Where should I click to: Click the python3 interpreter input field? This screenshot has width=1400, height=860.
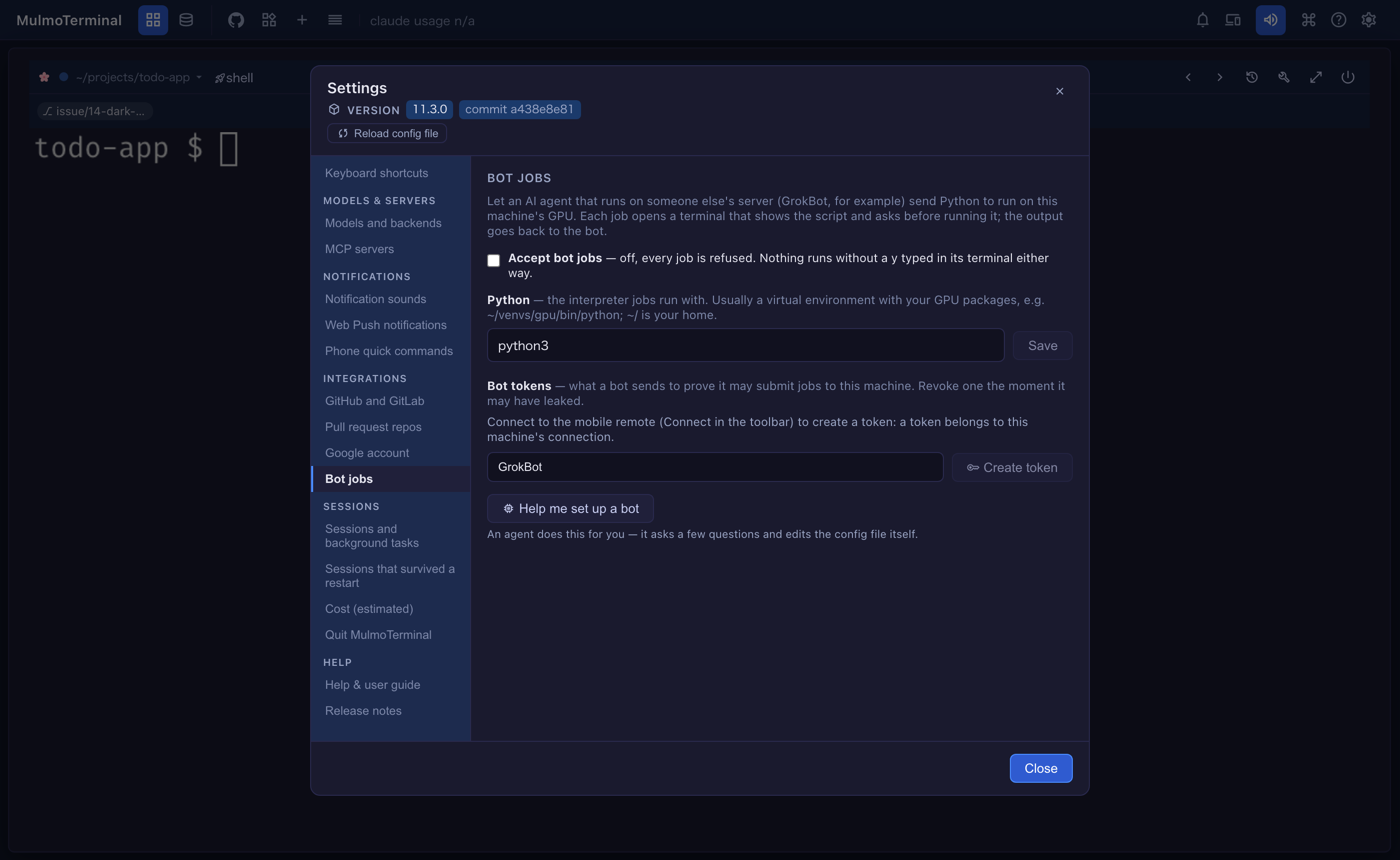tap(745, 345)
